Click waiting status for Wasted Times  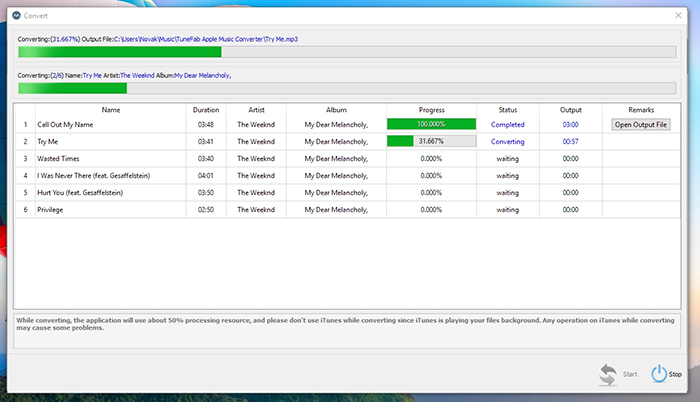click(x=508, y=159)
